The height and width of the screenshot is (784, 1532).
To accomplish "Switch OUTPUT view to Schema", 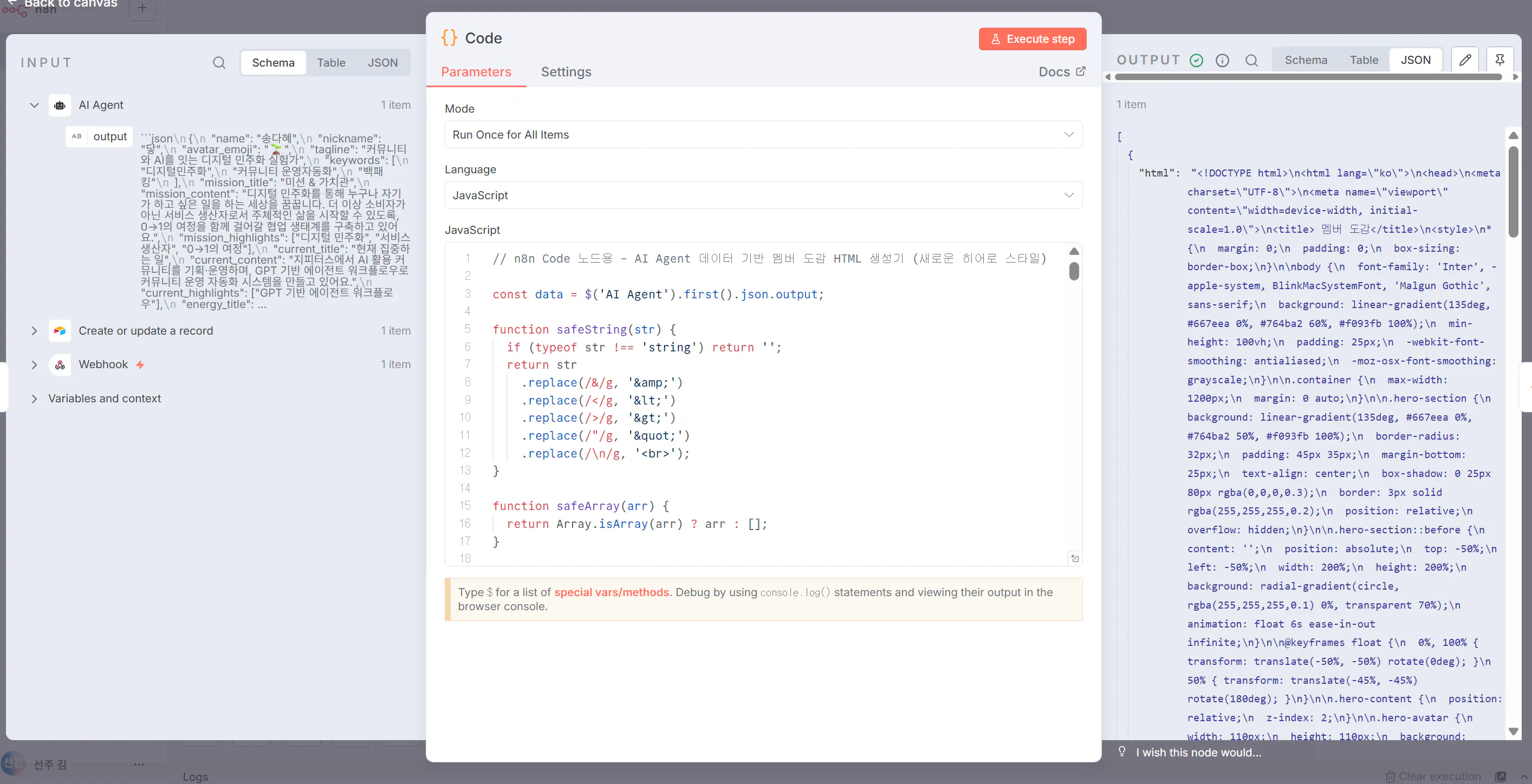I will pos(1306,60).
